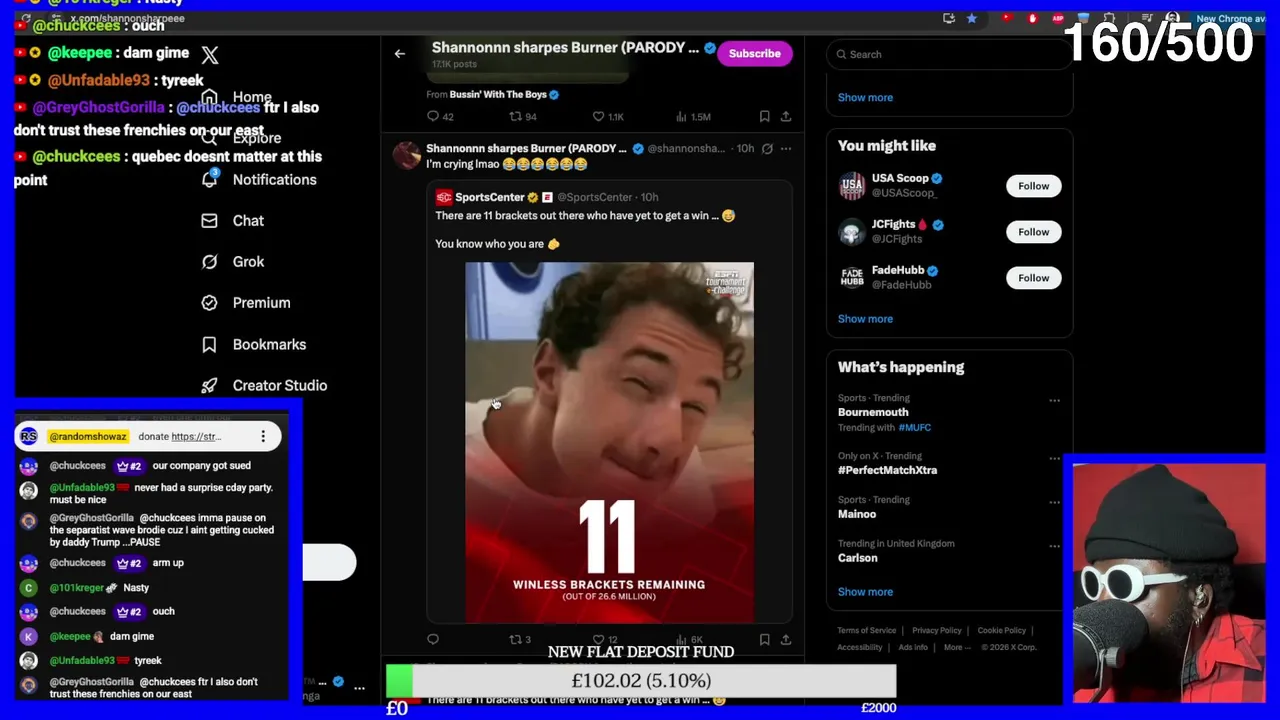Open the YouTube extension in the Chrome toolbar

pyautogui.click(x=1007, y=18)
